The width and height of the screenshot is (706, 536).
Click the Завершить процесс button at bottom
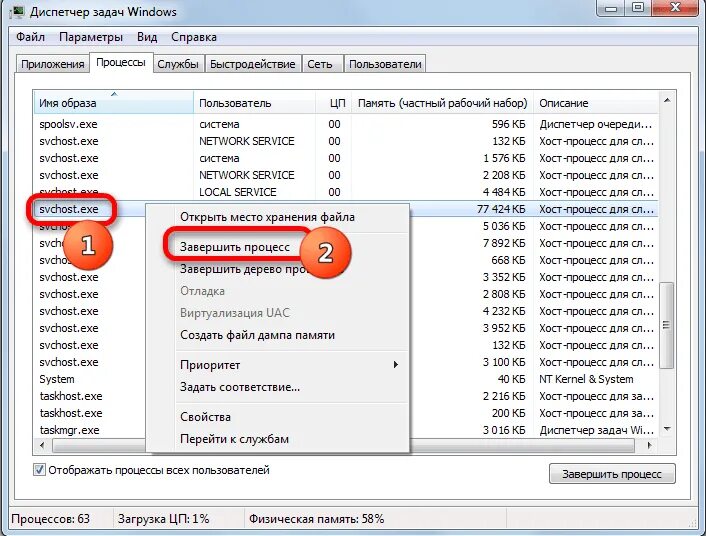pos(612,474)
